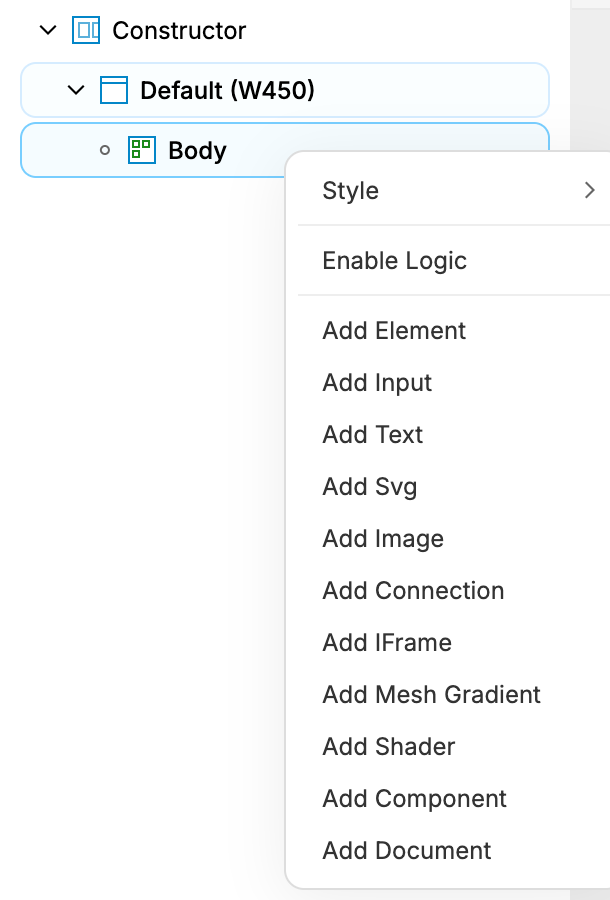
Task: Click the small circle beside Body
Action: coord(104,150)
